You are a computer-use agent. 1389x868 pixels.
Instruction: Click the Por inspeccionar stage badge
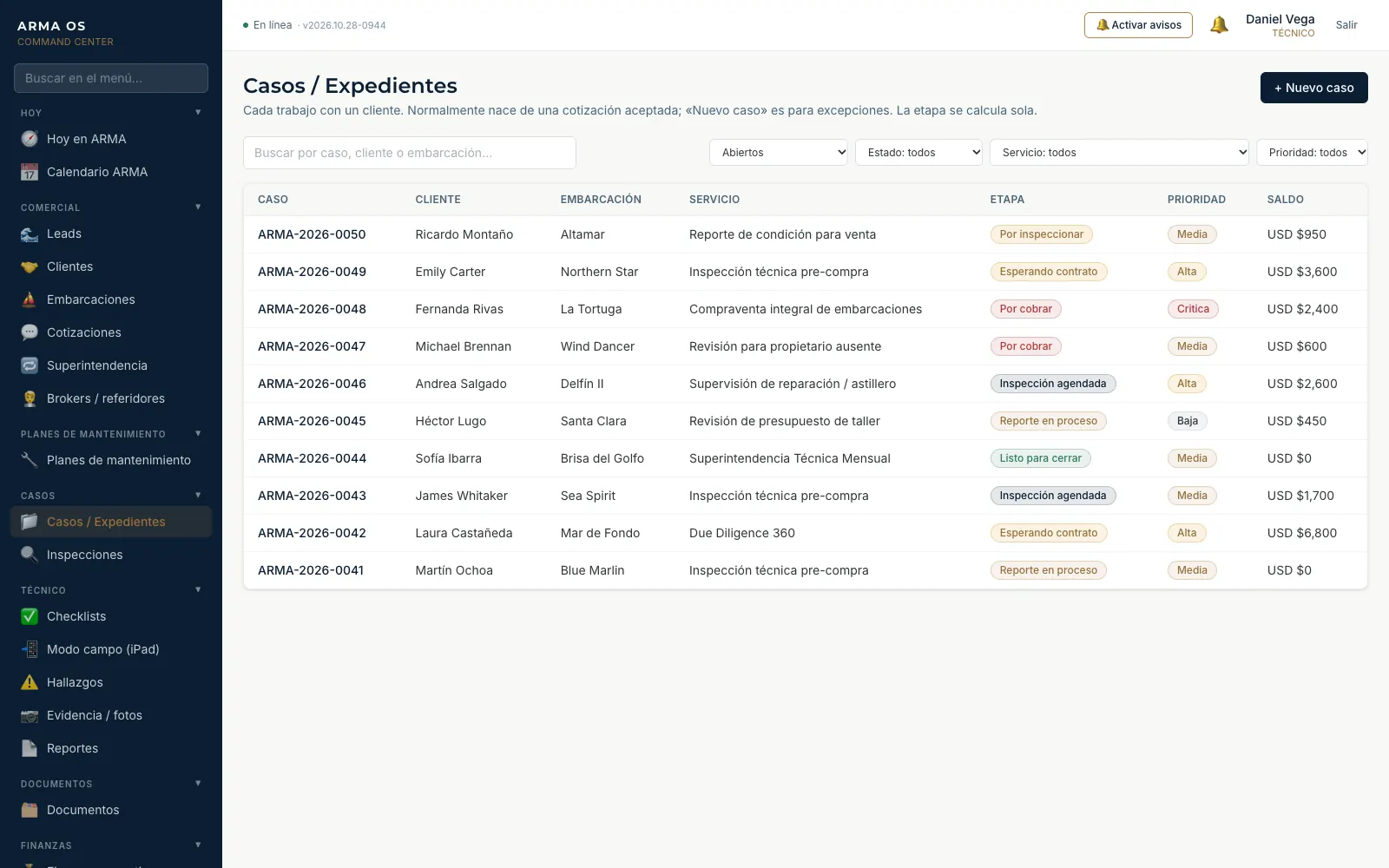pos(1041,234)
